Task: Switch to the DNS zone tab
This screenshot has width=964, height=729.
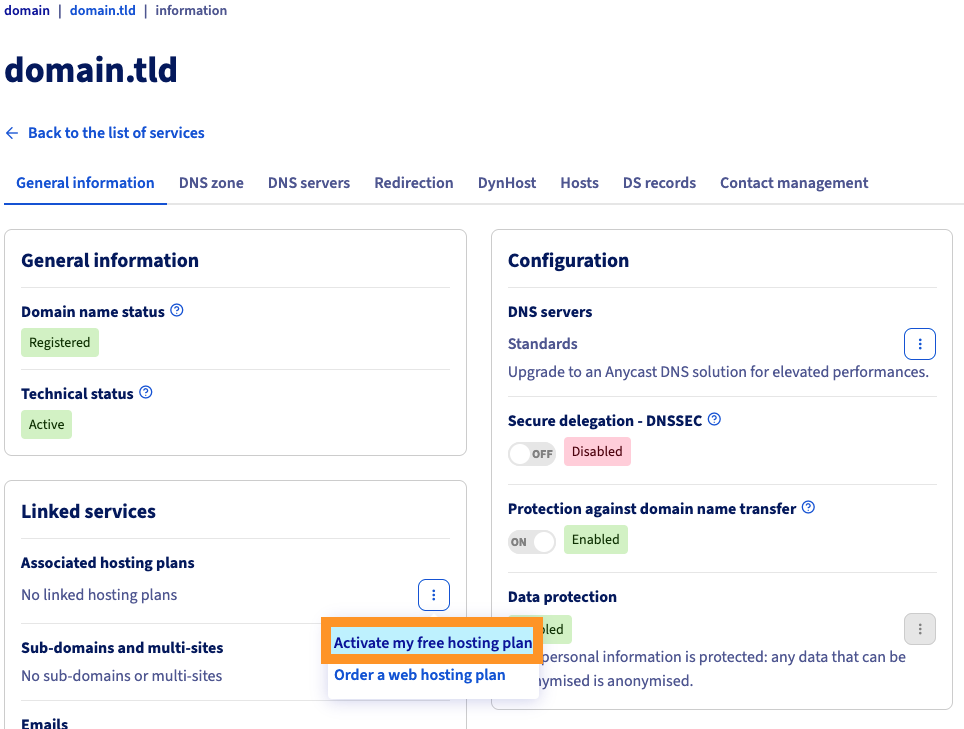Action: tap(211, 183)
